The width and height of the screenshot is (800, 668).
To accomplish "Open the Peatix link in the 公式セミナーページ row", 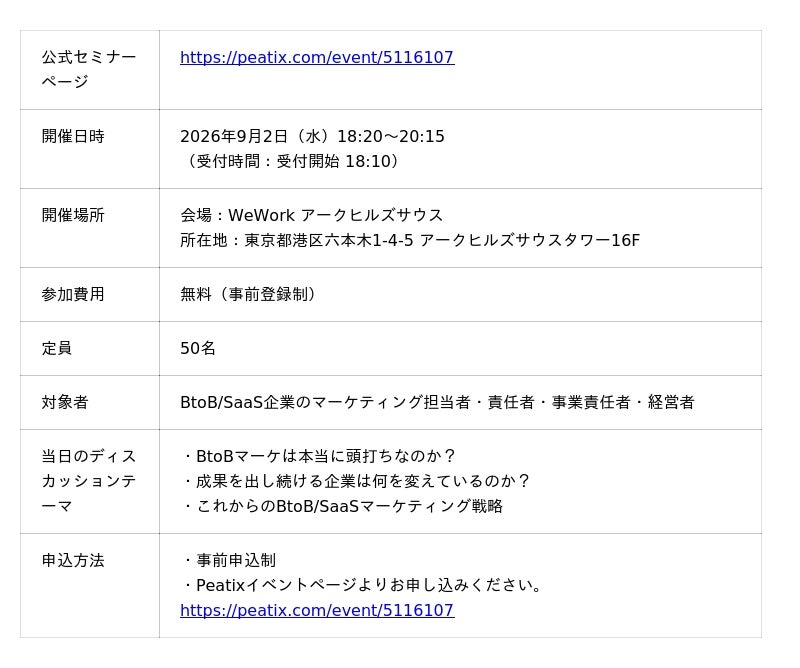I will pos(317,57).
